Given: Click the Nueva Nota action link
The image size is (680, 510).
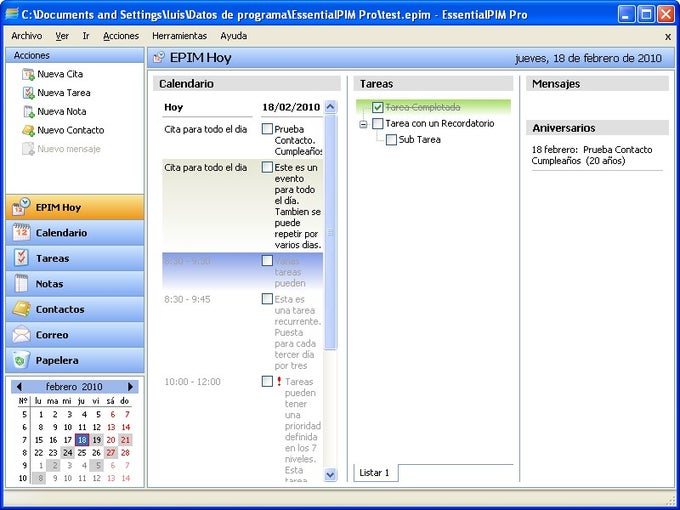Looking at the screenshot, I should coord(62,111).
